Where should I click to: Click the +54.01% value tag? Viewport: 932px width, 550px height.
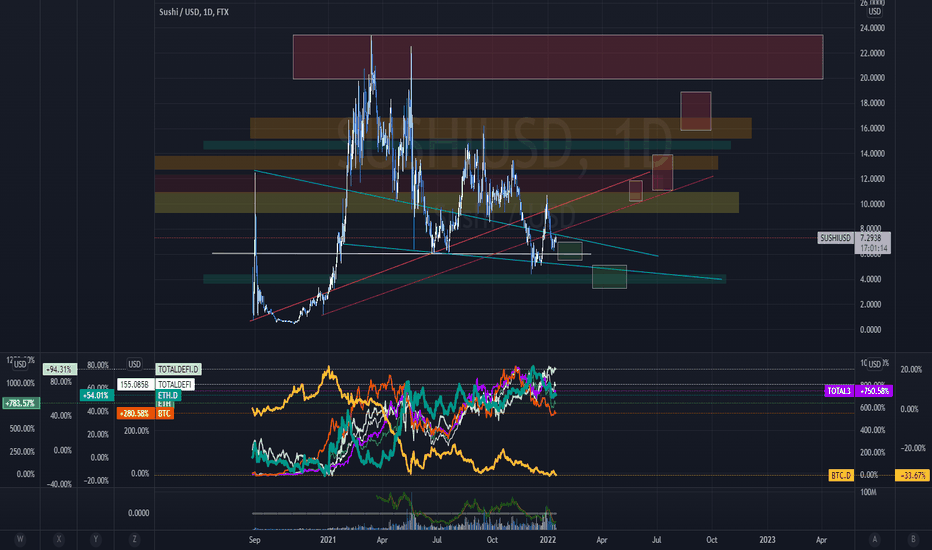[96, 395]
